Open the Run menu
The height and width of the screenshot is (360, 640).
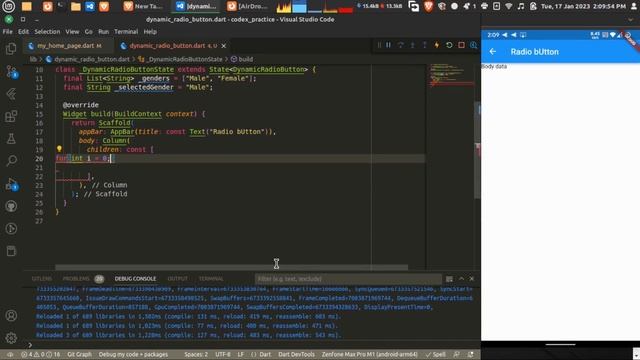tap(103, 31)
